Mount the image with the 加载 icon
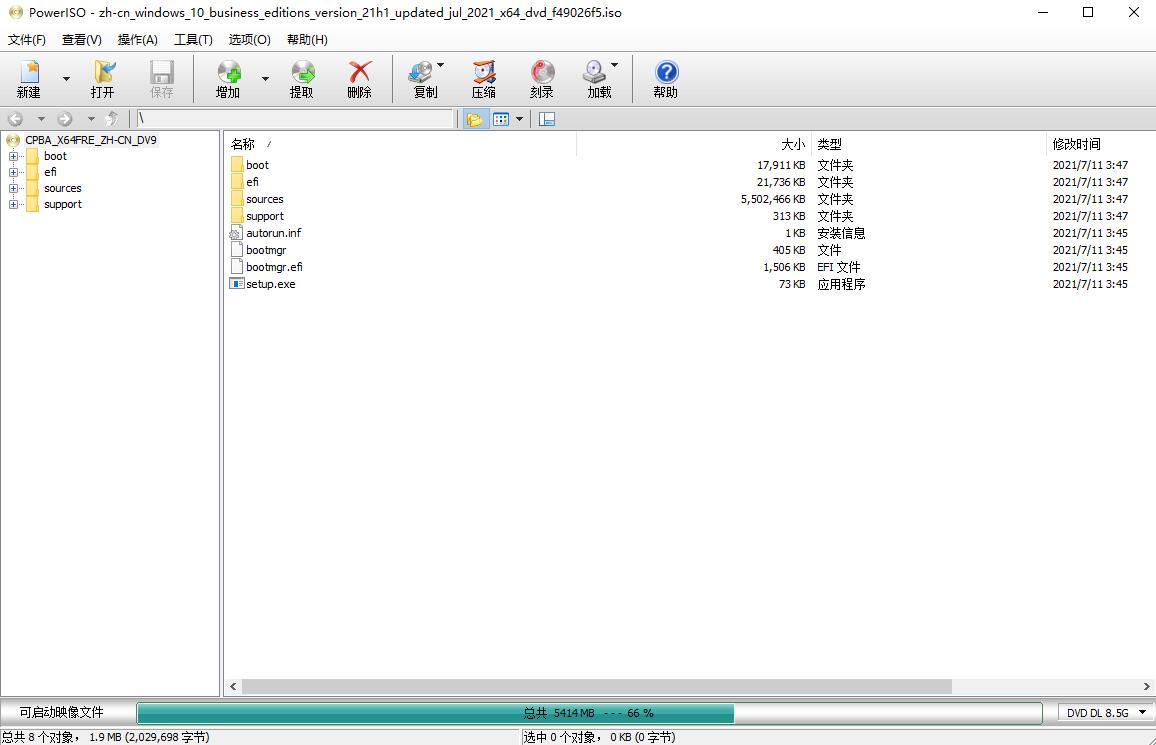1156x745 pixels. 598,78
